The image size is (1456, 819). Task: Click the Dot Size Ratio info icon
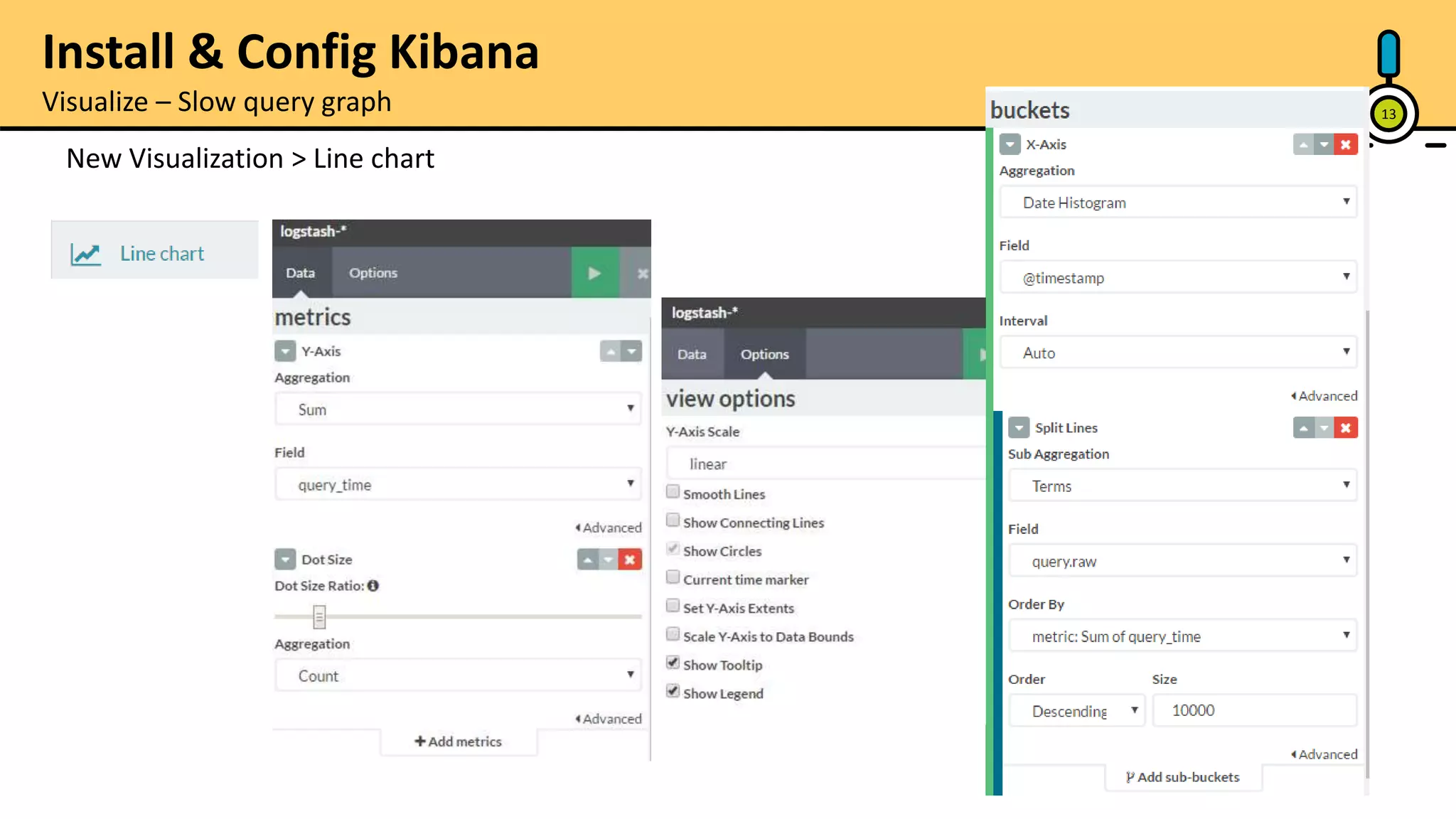(x=373, y=586)
